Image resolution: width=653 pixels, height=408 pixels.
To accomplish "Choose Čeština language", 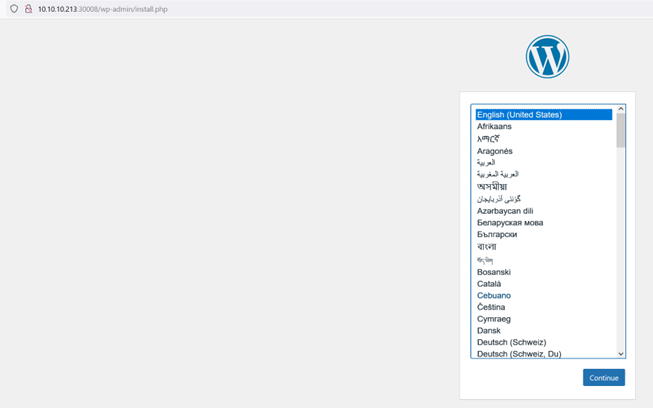I will 544,307.
